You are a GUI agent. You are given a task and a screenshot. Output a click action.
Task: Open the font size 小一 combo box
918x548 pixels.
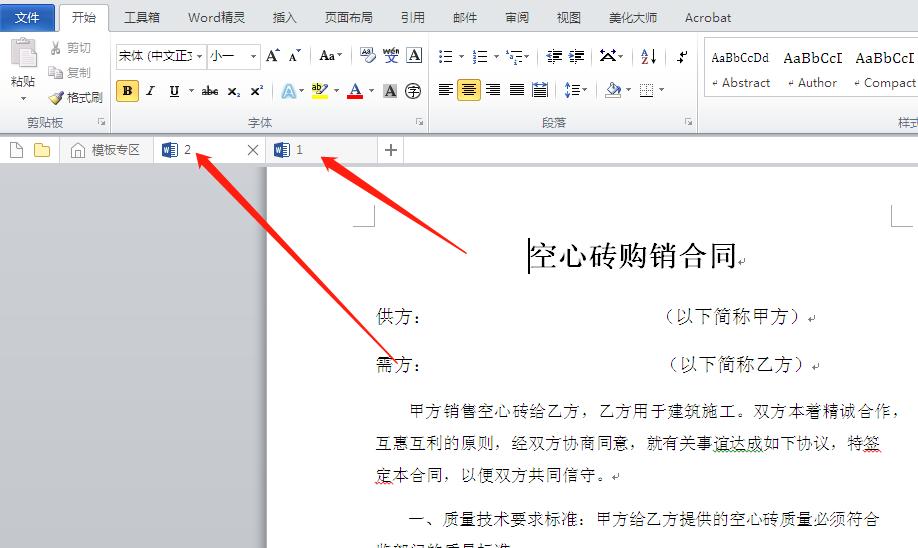(x=234, y=56)
